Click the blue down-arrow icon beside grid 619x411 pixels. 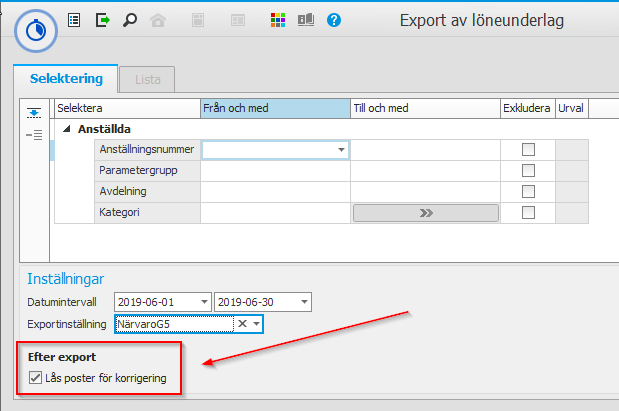pos(33,113)
